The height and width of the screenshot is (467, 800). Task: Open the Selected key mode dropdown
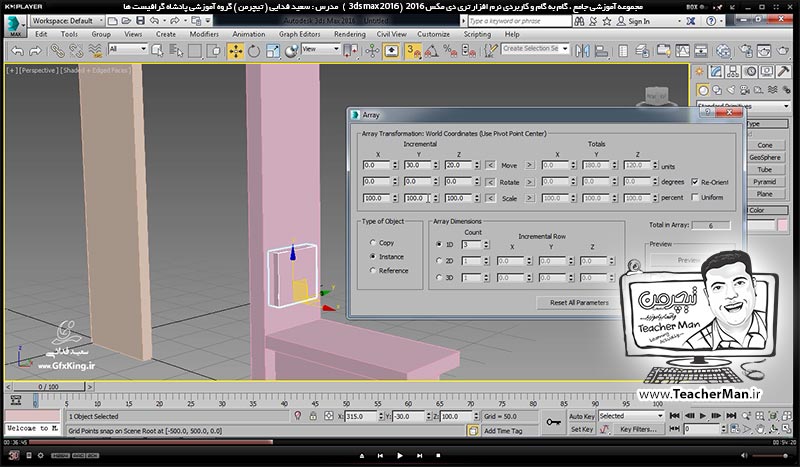(x=631, y=416)
